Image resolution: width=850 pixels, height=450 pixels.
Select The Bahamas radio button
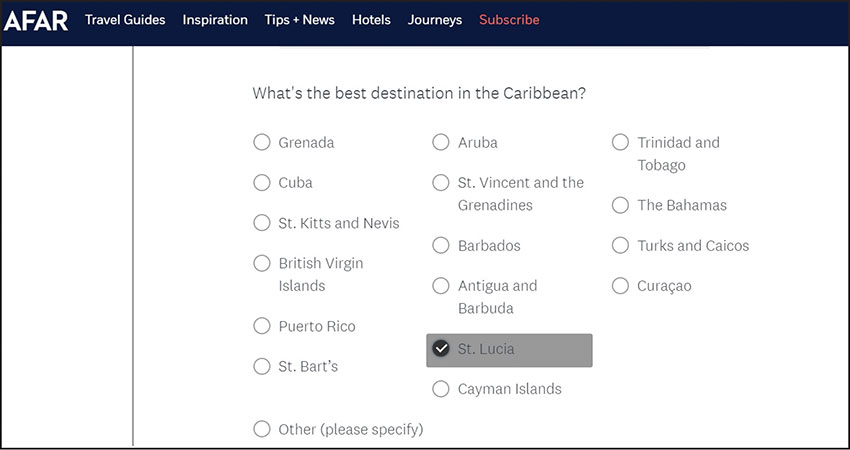(x=620, y=205)
